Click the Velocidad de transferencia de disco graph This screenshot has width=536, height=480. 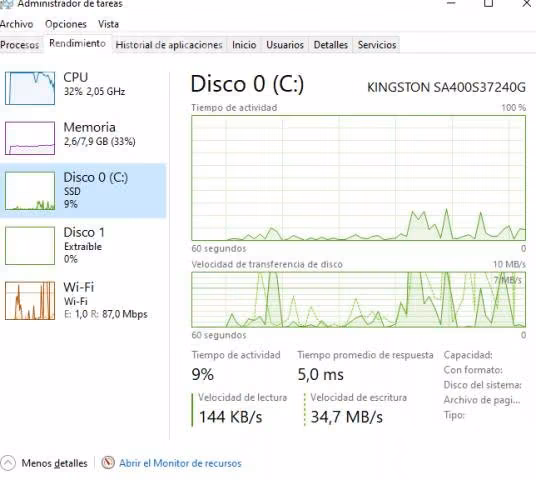click(x=359, y=299)
